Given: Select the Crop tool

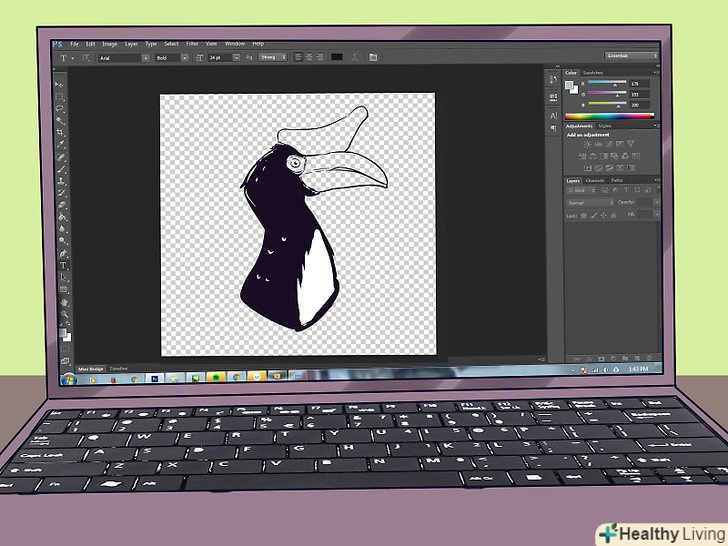Looking at the screenshot, I should 60,132.
